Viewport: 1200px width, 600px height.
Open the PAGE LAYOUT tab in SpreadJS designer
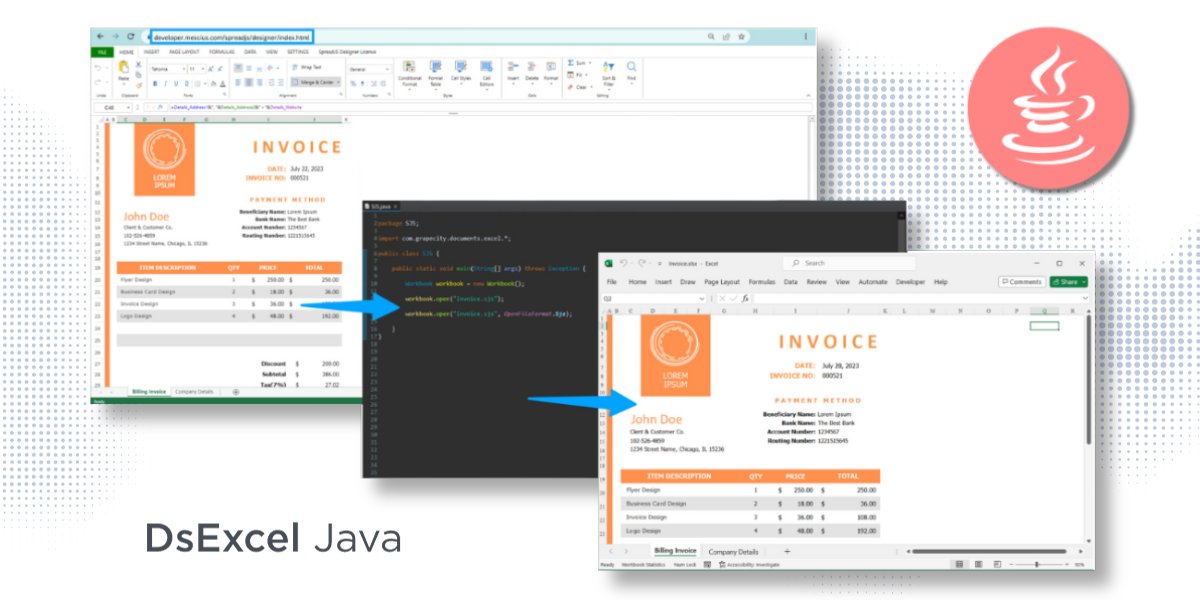click(x=184, y=52)
